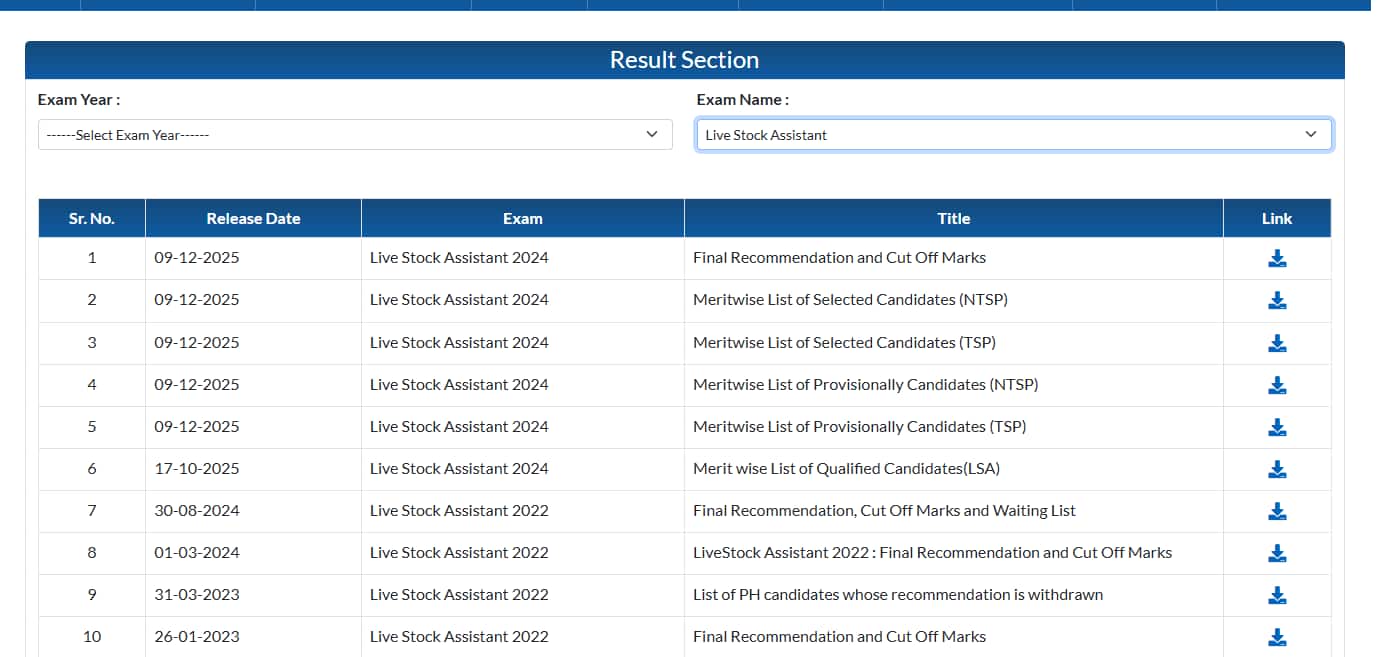This screenshot has height=657, width=1380.
Task: Open the Exam Name dropdown
Action: pos(1013,135)
